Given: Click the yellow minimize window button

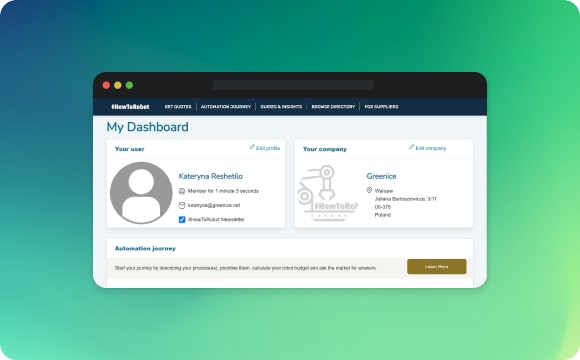Looking at the screenshot, I should click(x=118, y=85).
